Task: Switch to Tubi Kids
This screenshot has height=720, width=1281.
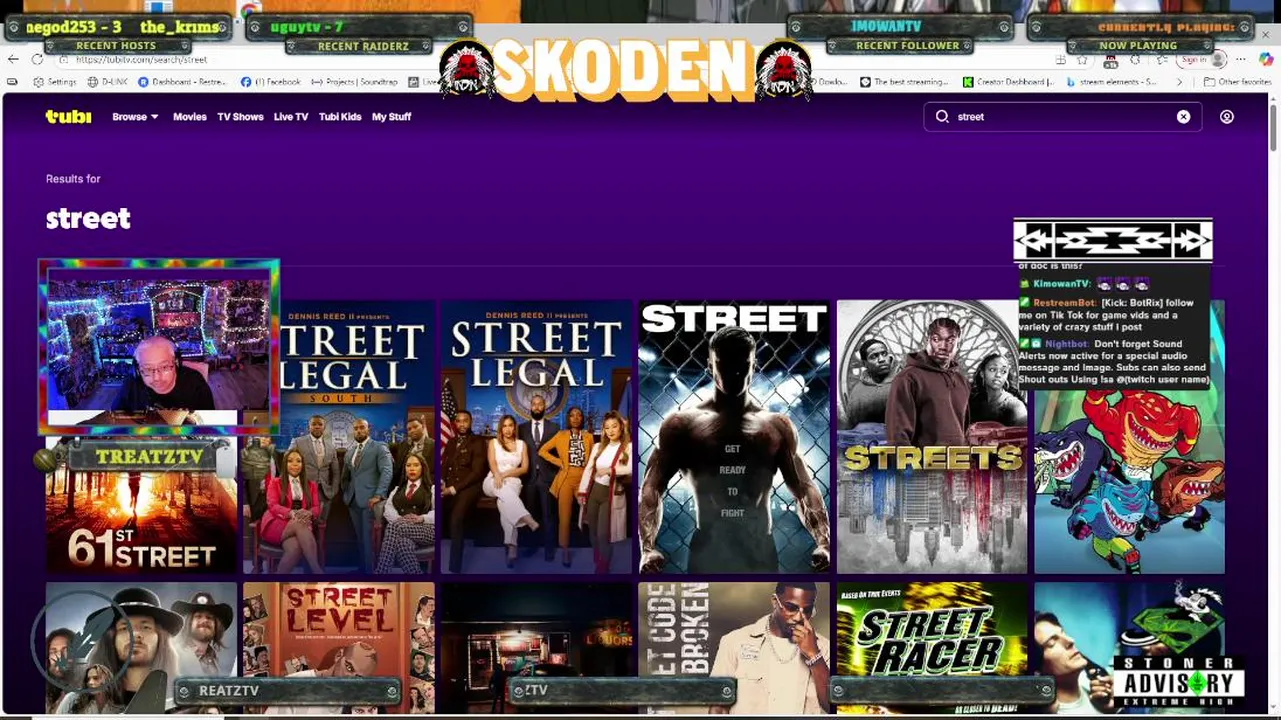Action: 340,117
